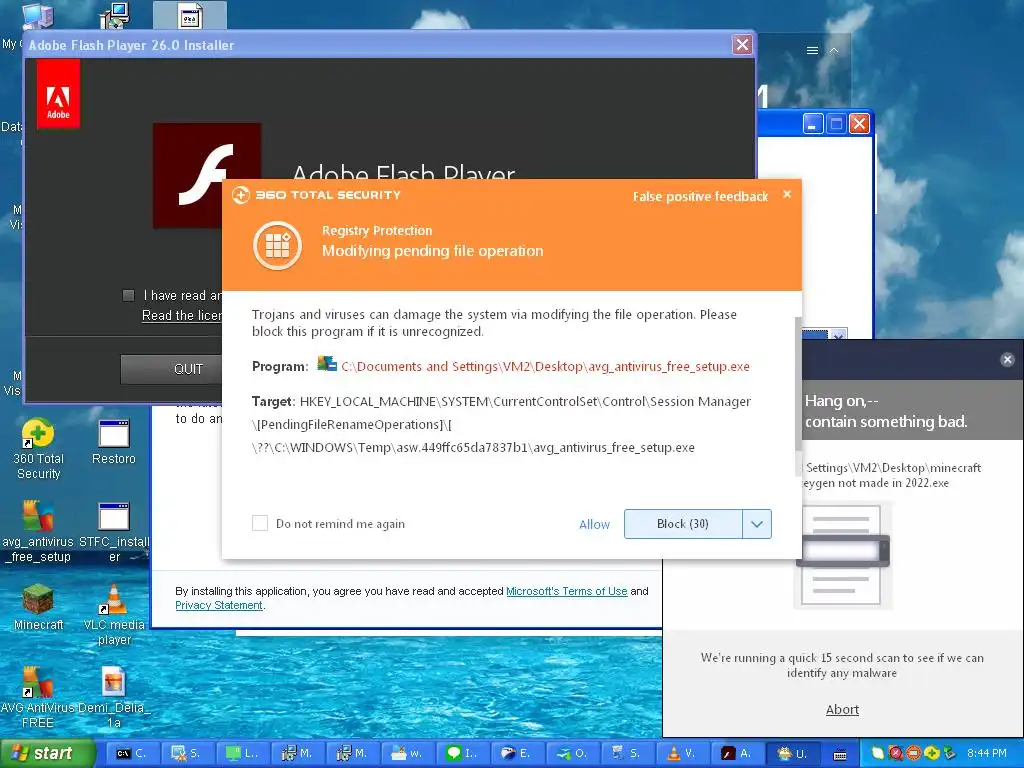Open the Restoro desktop icon

(114, 442)
